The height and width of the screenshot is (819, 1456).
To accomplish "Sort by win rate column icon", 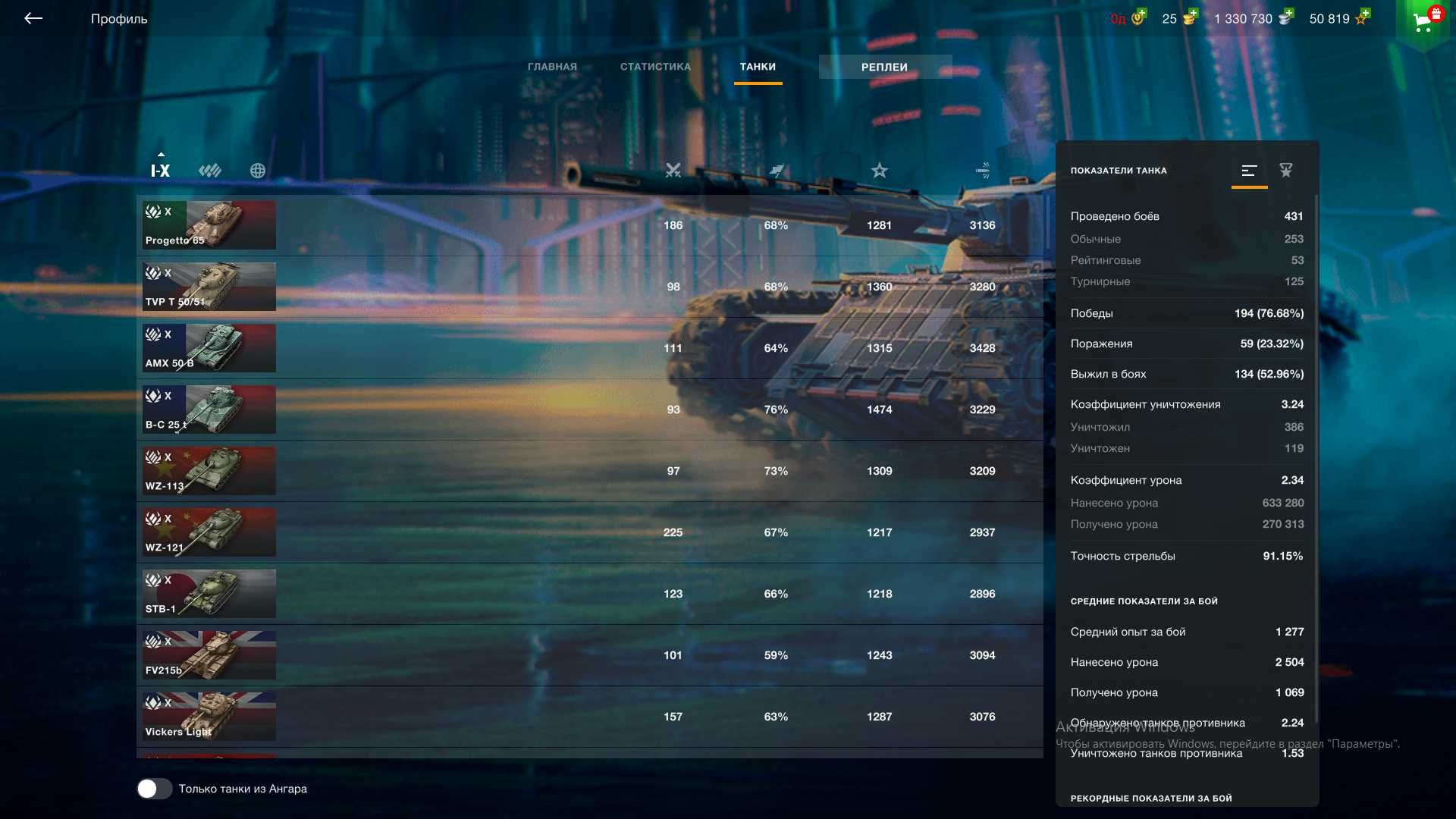I will (x=777, y=171).
